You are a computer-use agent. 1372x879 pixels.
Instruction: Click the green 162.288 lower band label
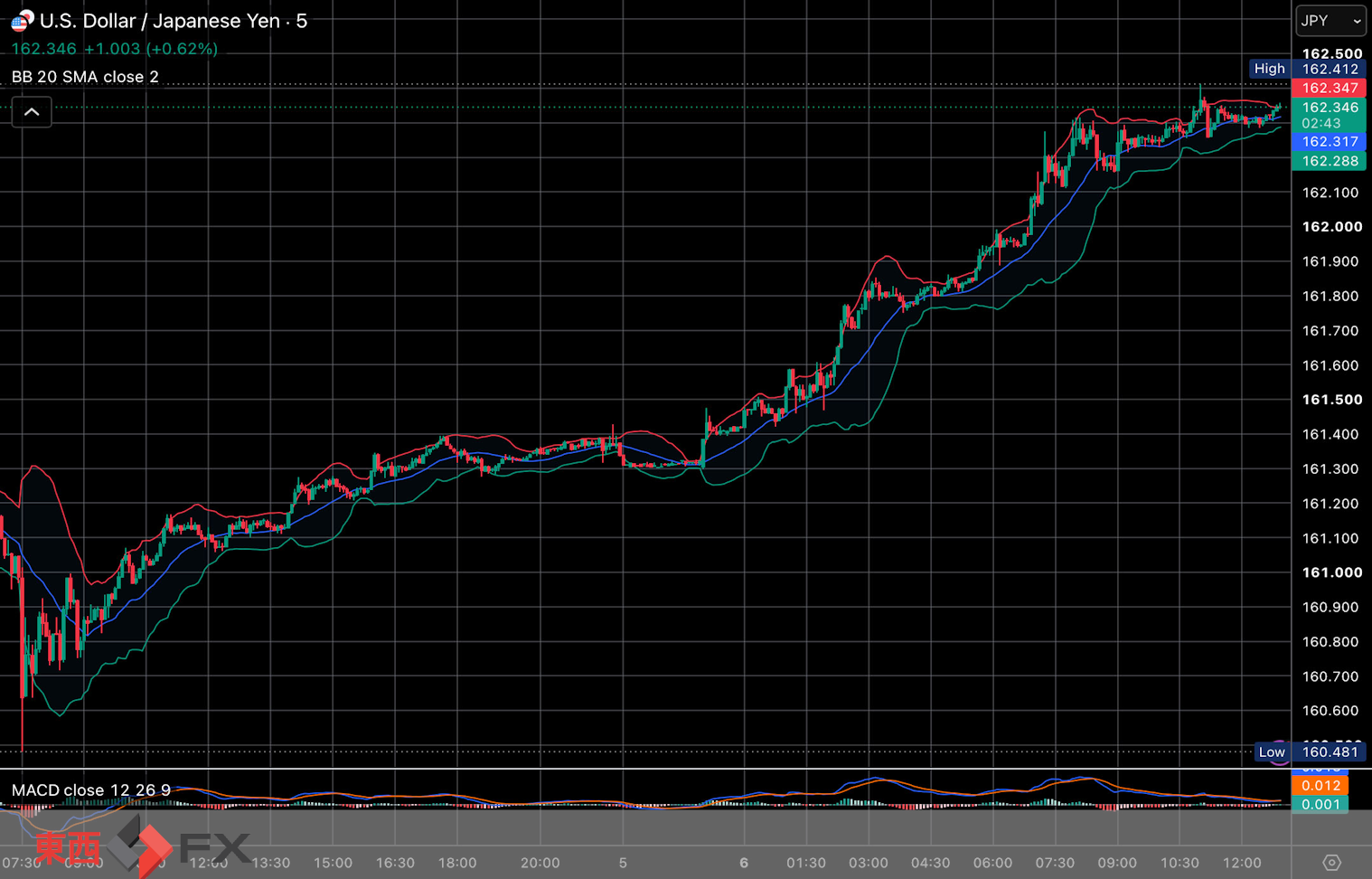click(x=1329, y=161)
